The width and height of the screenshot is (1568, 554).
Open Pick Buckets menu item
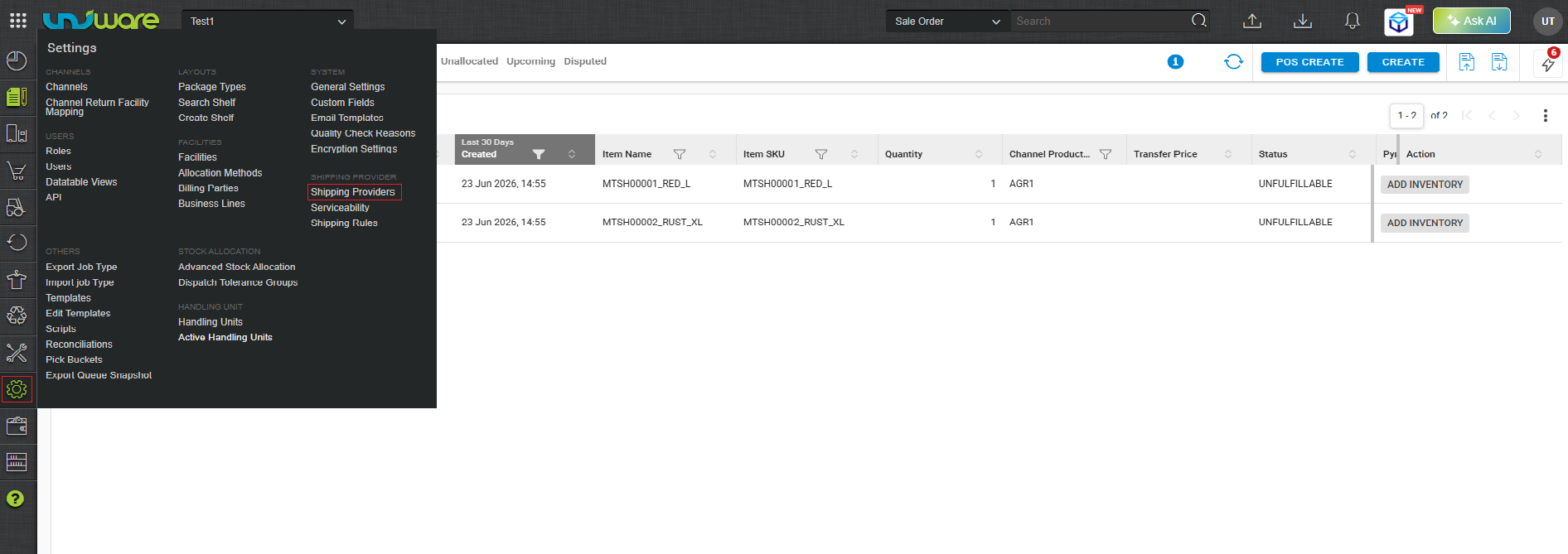click(x=74, y=360)
